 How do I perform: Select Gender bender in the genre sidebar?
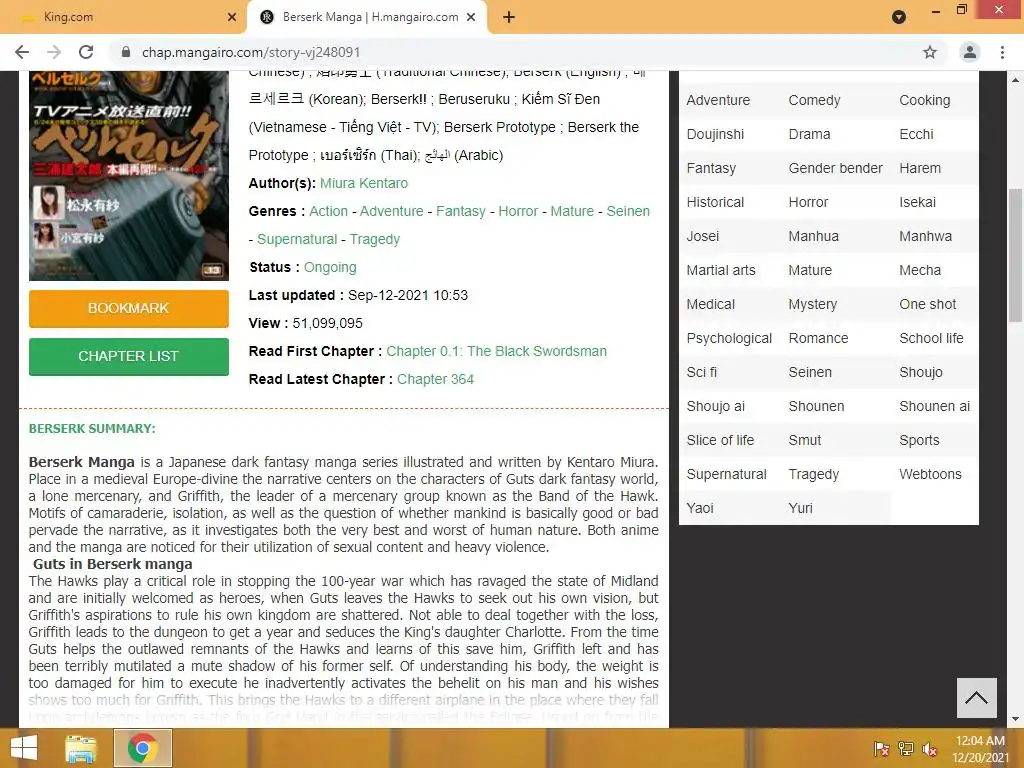(835, 168)
